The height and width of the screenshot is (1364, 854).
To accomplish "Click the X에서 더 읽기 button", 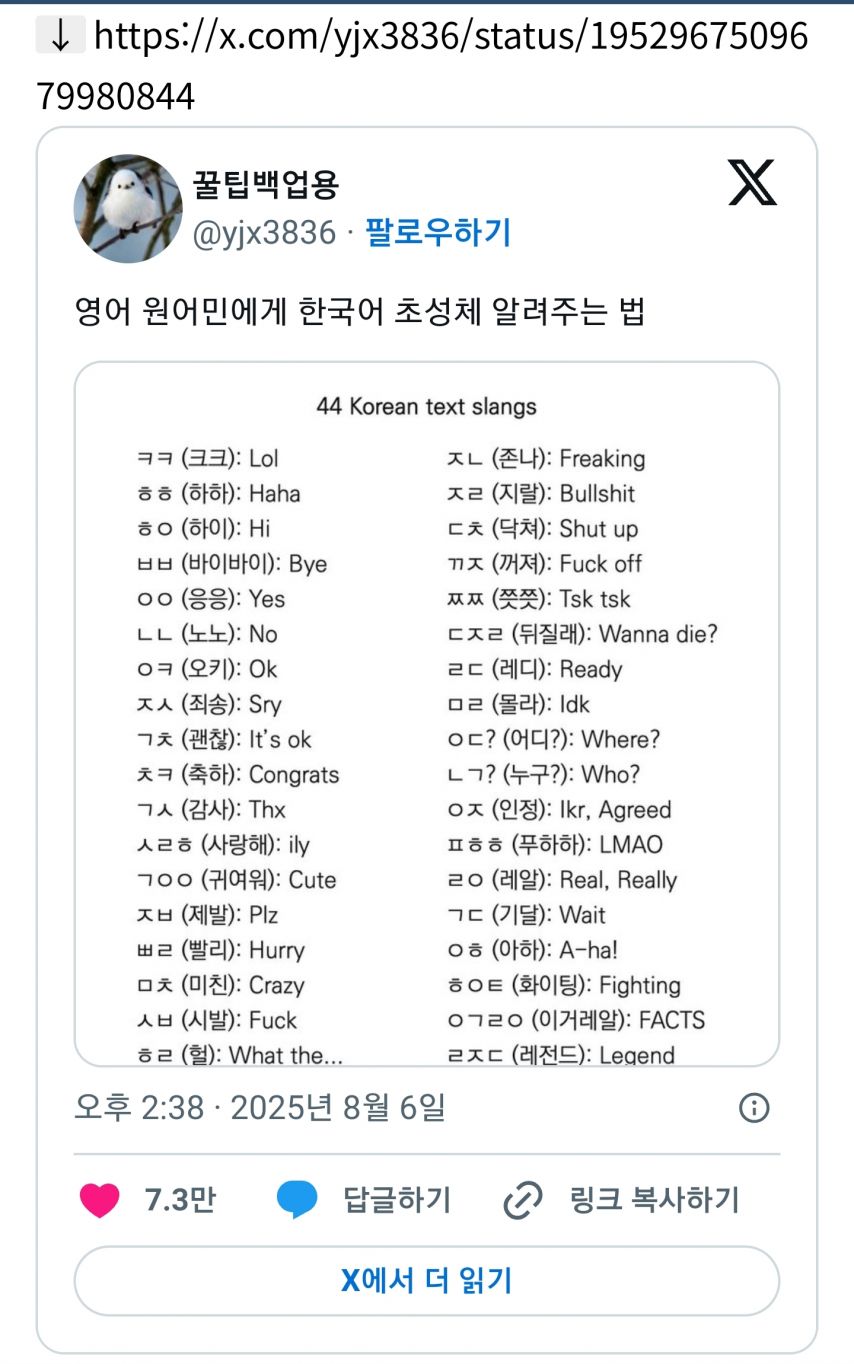I will (x=427, y=1281).
